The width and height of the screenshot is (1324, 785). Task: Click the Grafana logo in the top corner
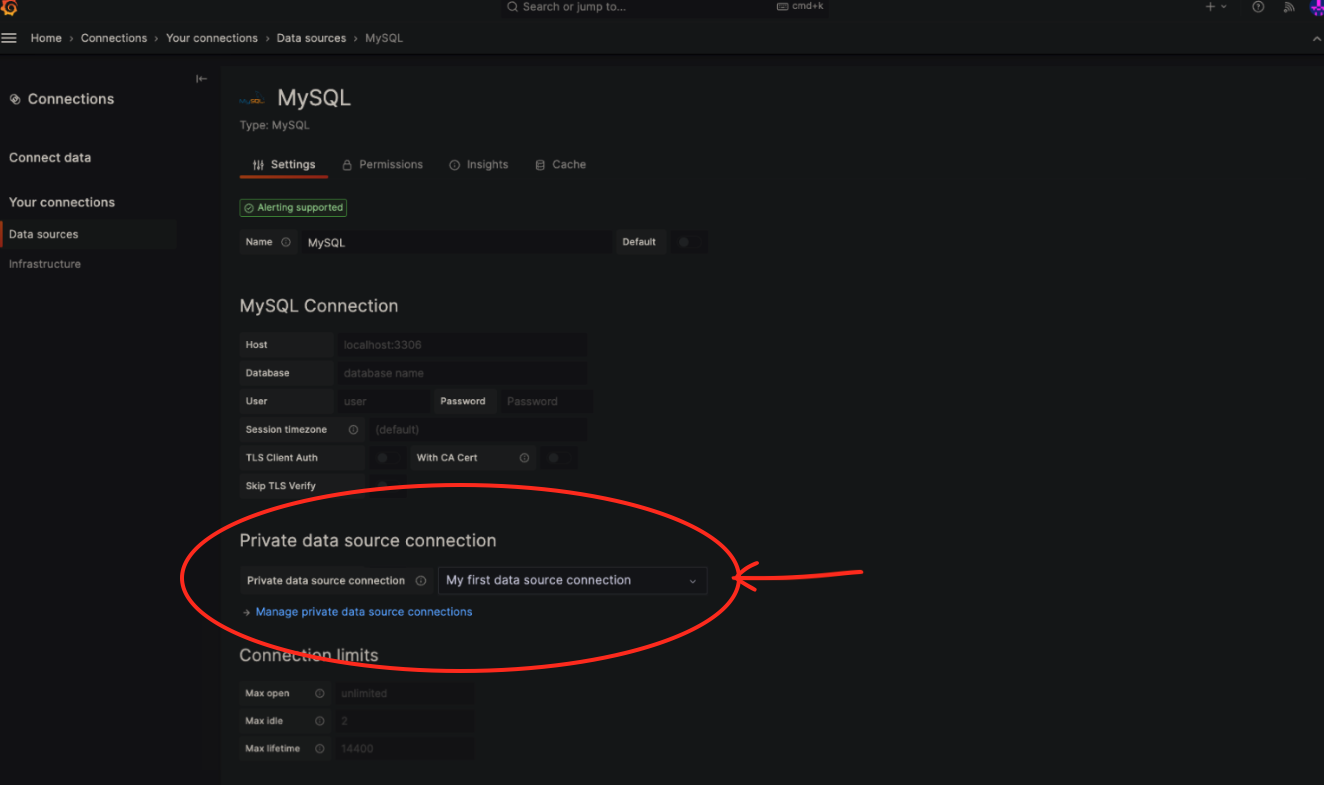click(x=10, y=9)
